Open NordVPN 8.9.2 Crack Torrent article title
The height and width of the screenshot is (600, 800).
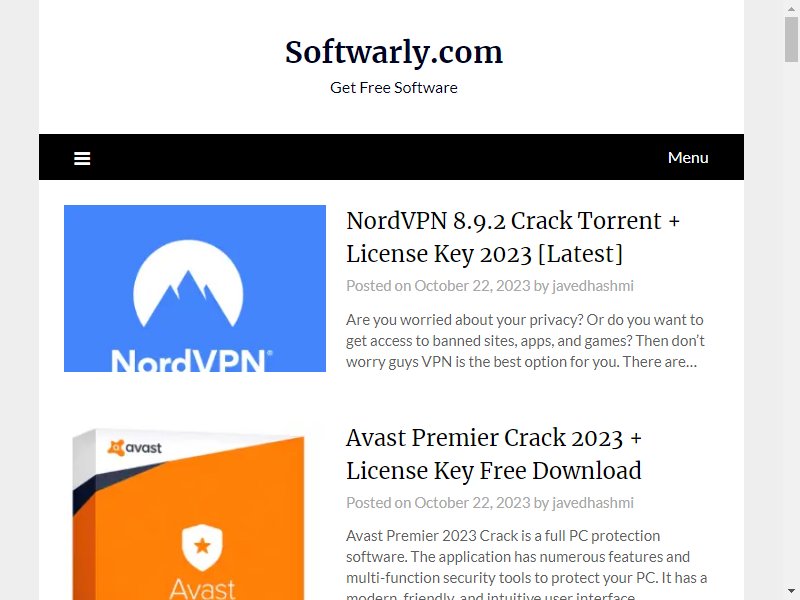pos(513,237)
